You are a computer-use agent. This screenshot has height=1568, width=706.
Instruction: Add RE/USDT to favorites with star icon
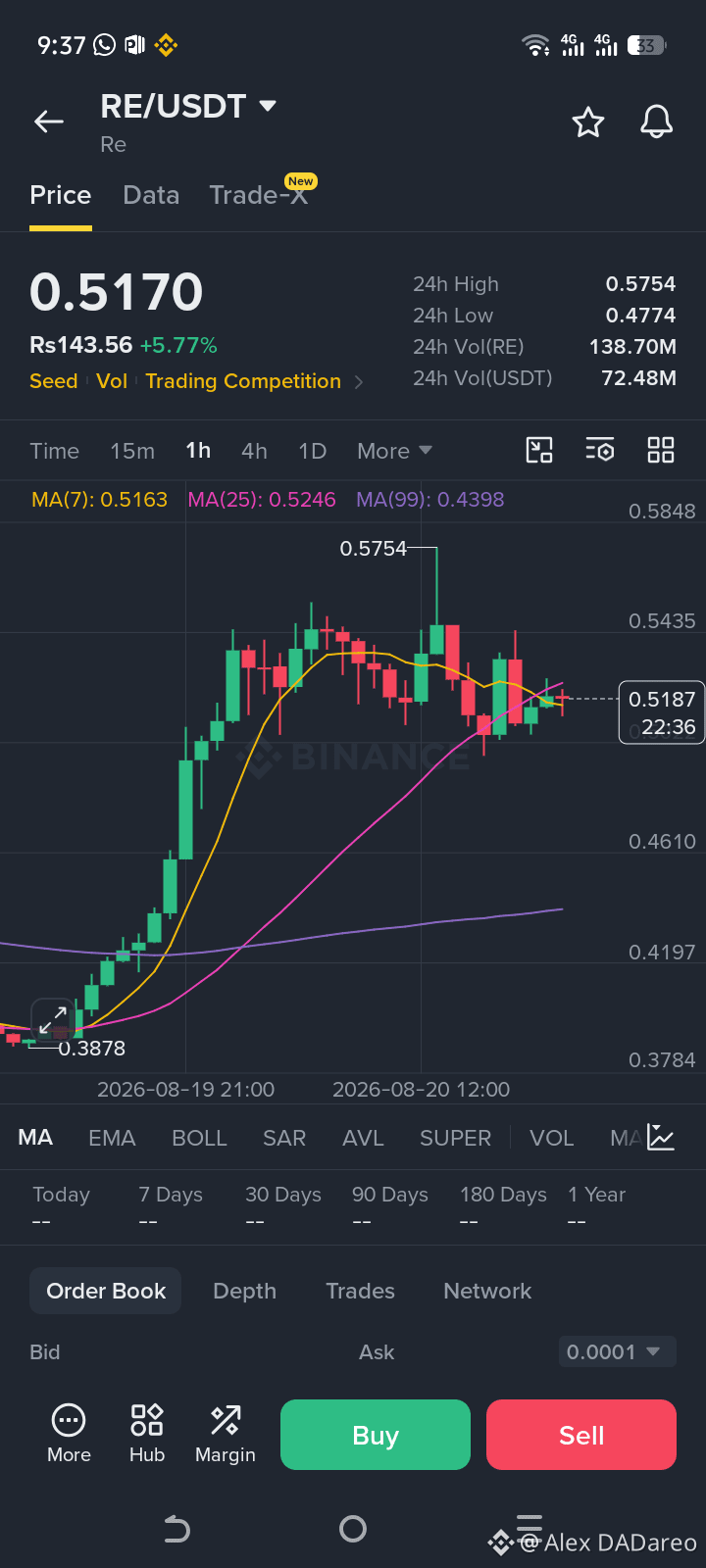[588, 122]
